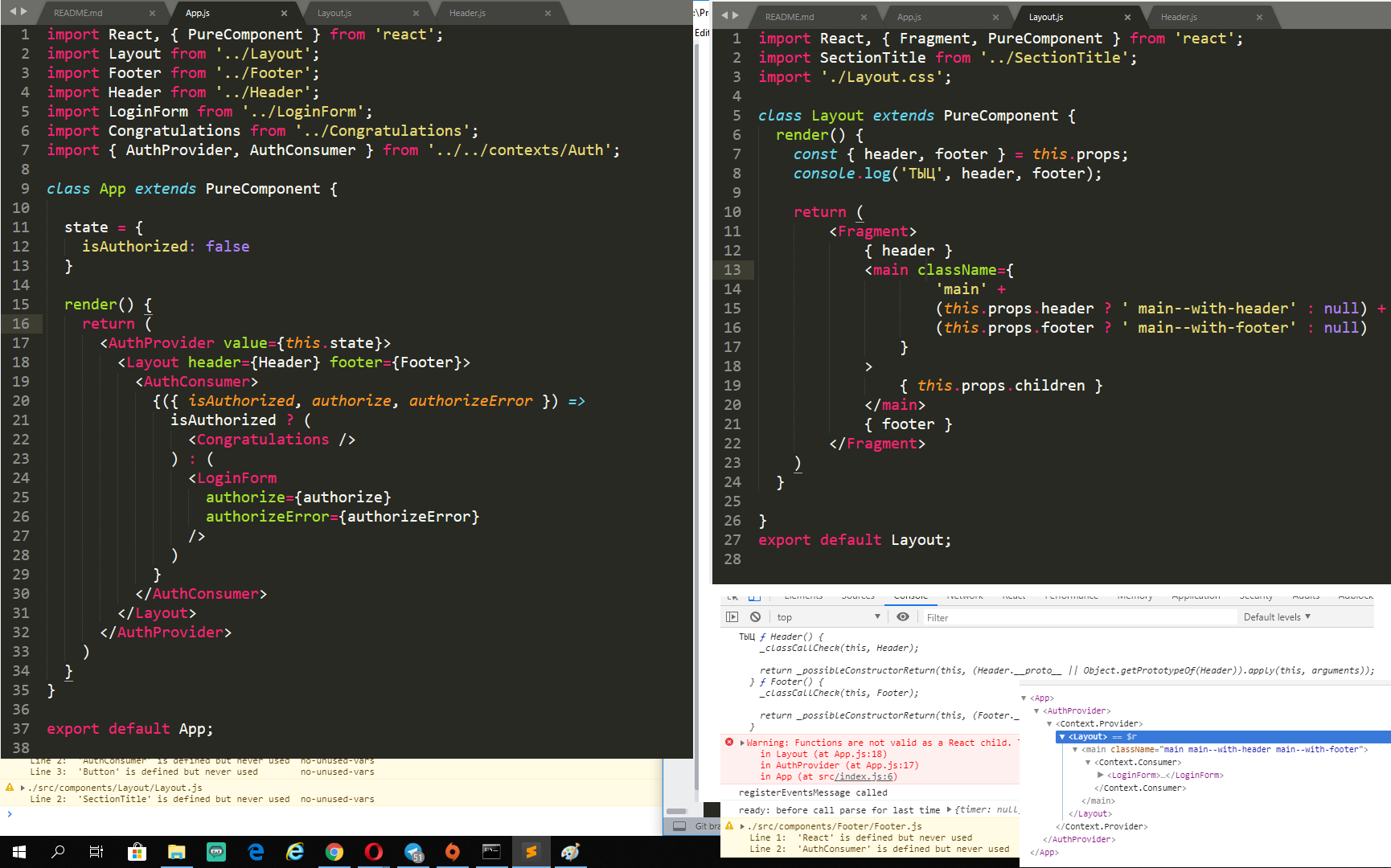This screenshot has width=1391, height=868.
Task: Collapse the <App> node in React tree
Action: (x=1024, y=698)
